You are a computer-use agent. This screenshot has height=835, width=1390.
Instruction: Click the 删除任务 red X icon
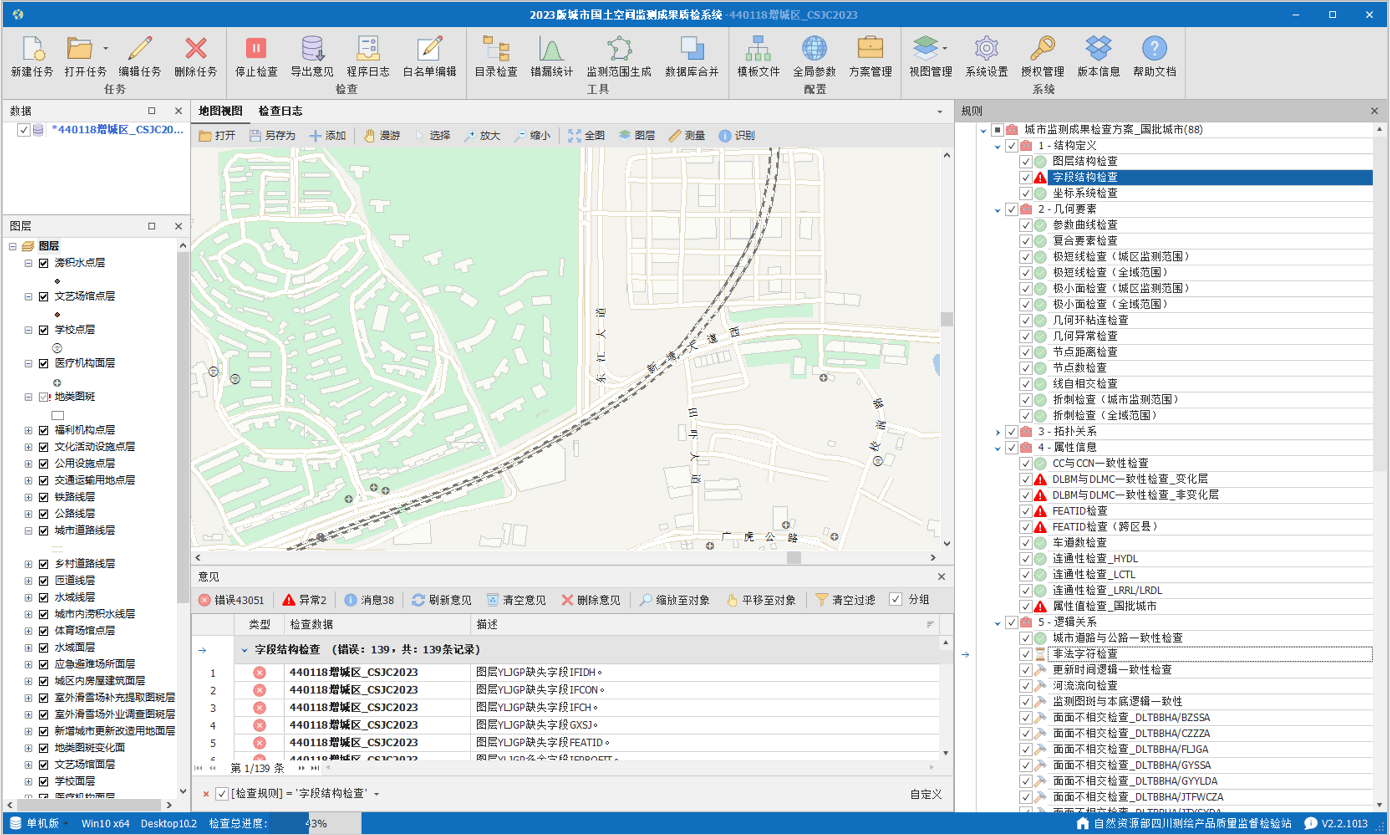pos(196,48)
